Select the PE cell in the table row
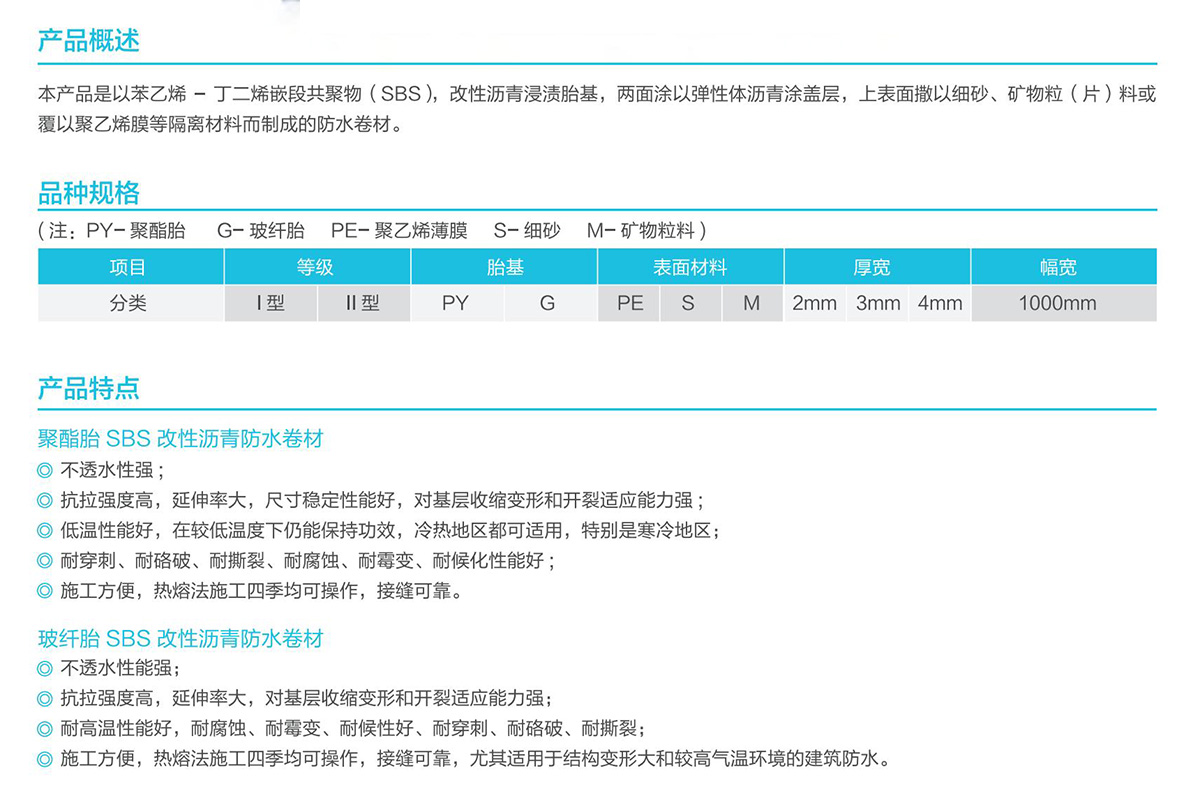 (630, 303)
